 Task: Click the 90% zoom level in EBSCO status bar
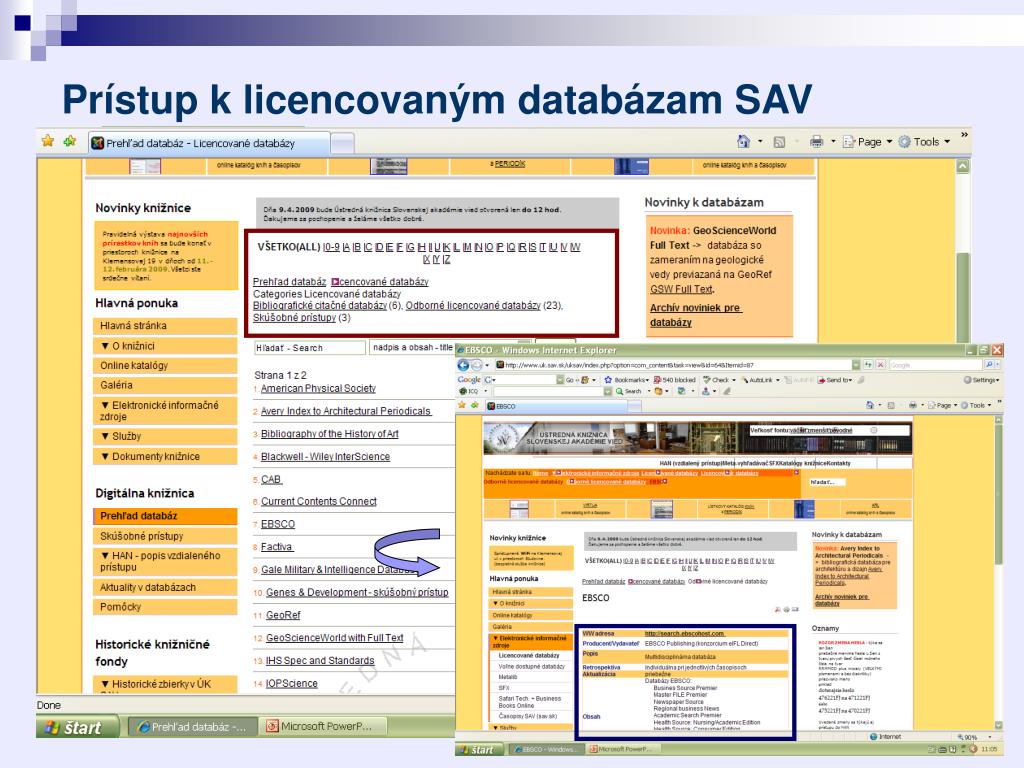tap(974, 737)
